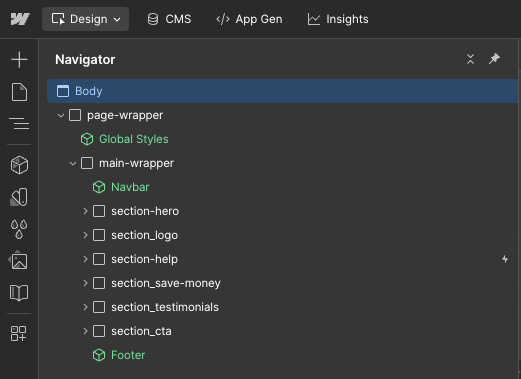Open the Style selectors droplets icon
This screenshot has height=379, width=521.
pos(19,229)
